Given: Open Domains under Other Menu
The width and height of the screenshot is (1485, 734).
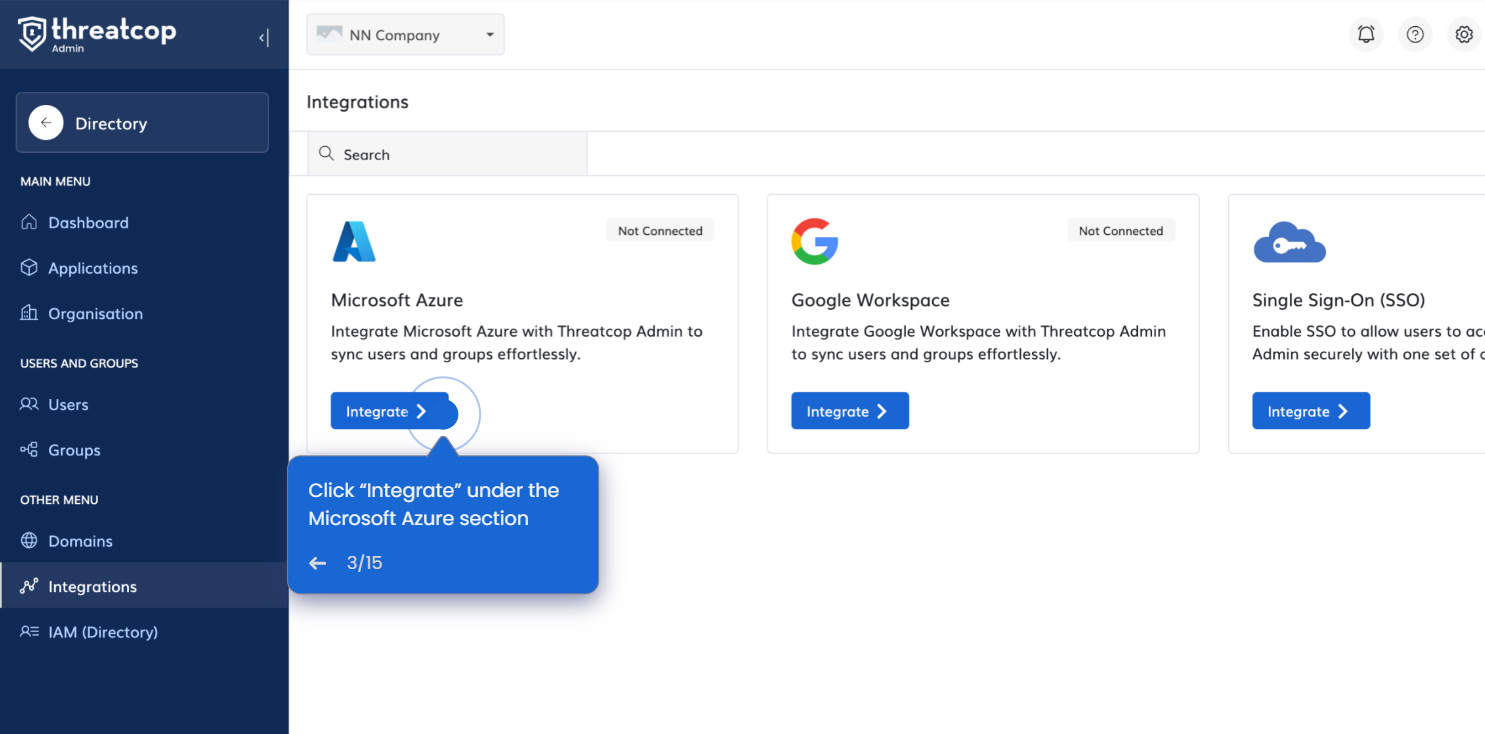Looking at the screenshot, I should (x=80, y=541).
